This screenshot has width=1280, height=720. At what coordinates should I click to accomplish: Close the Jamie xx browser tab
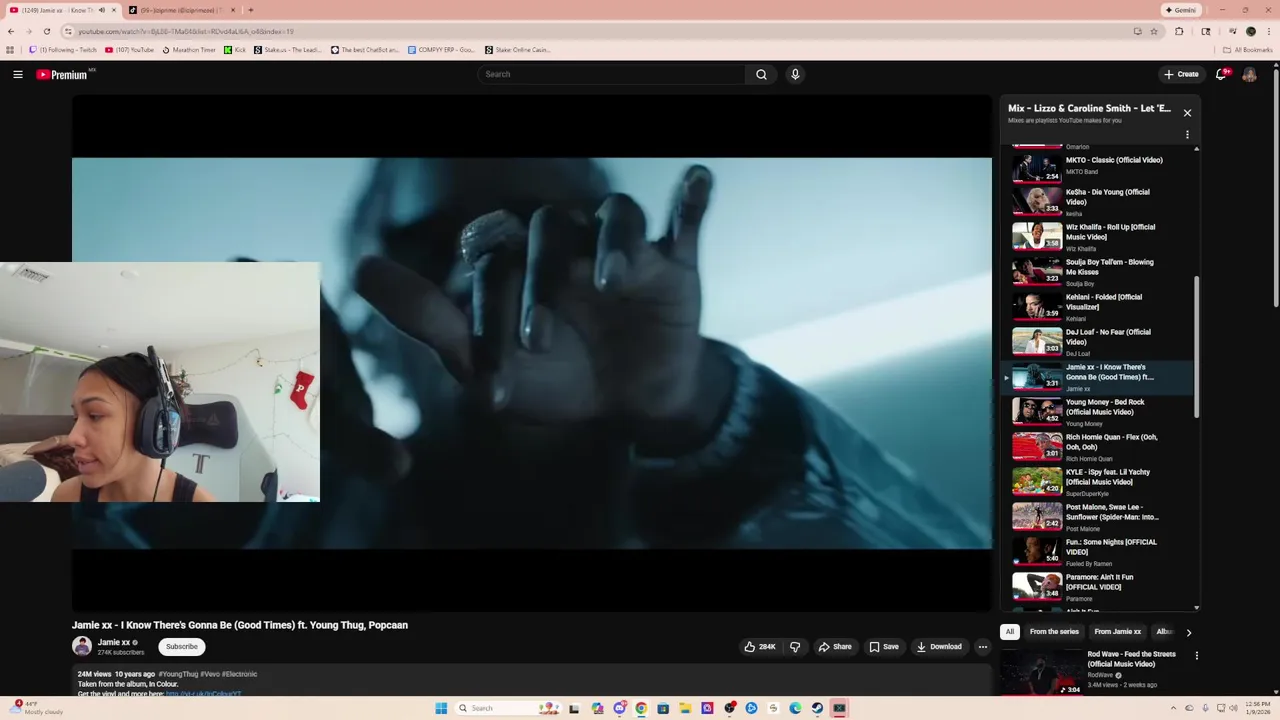tap(114, 10)
